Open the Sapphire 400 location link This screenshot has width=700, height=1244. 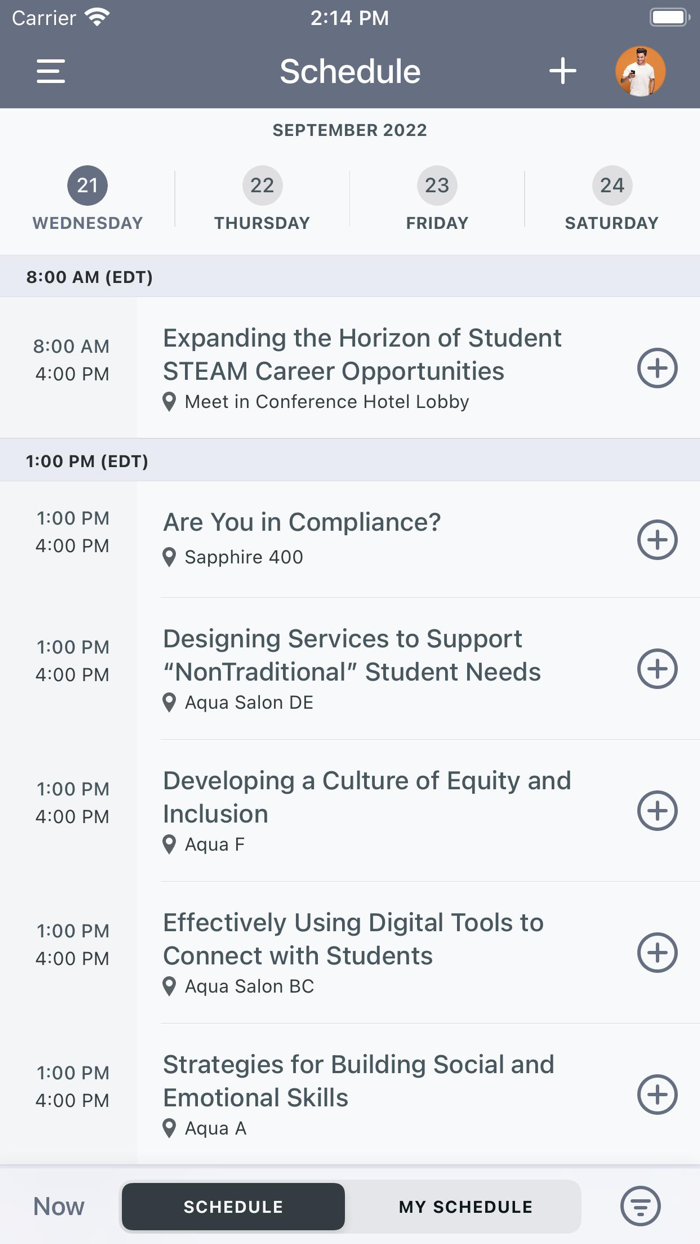tap(234, 557)
